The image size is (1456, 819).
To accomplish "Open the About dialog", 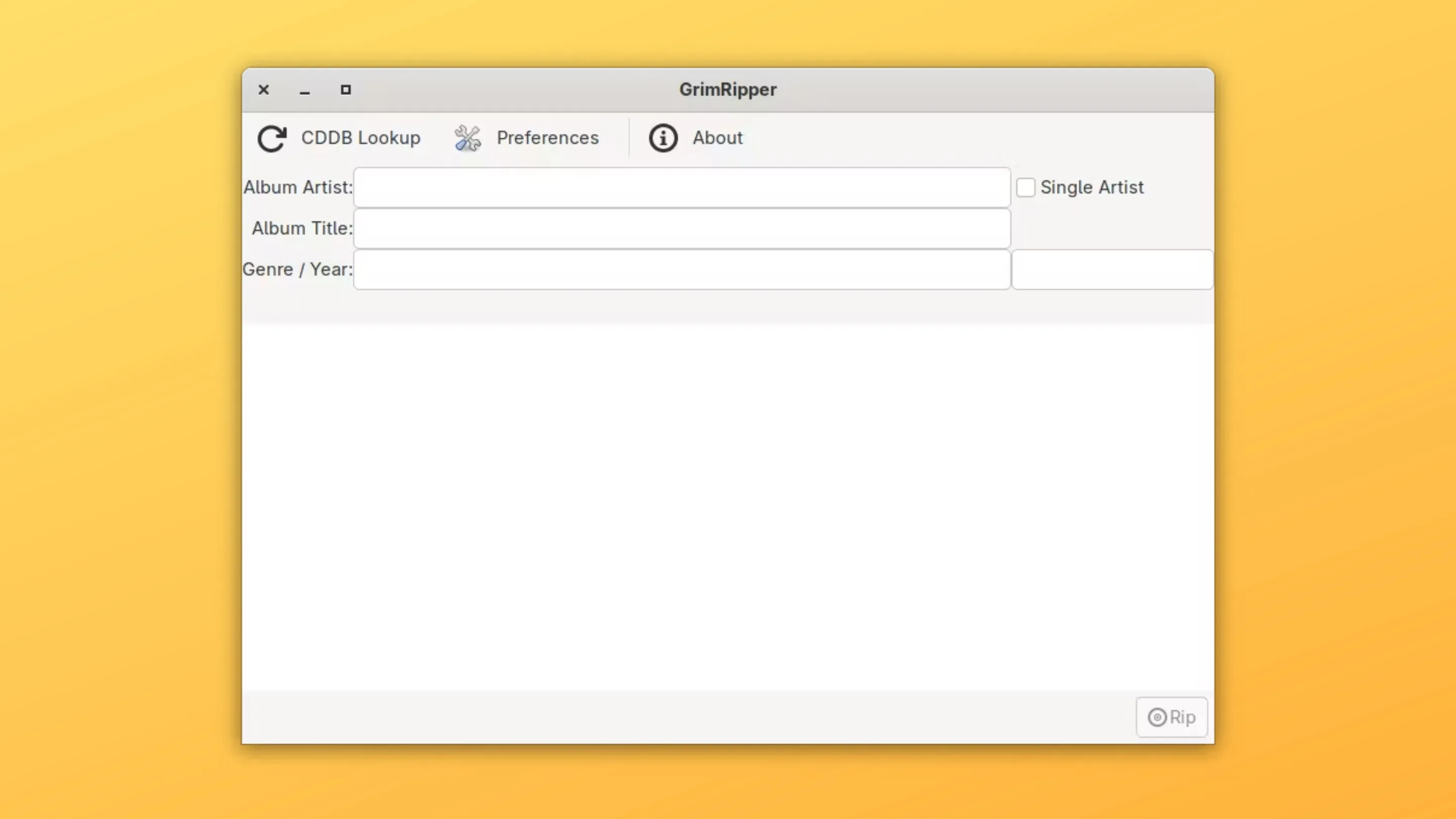I will 695,138.
